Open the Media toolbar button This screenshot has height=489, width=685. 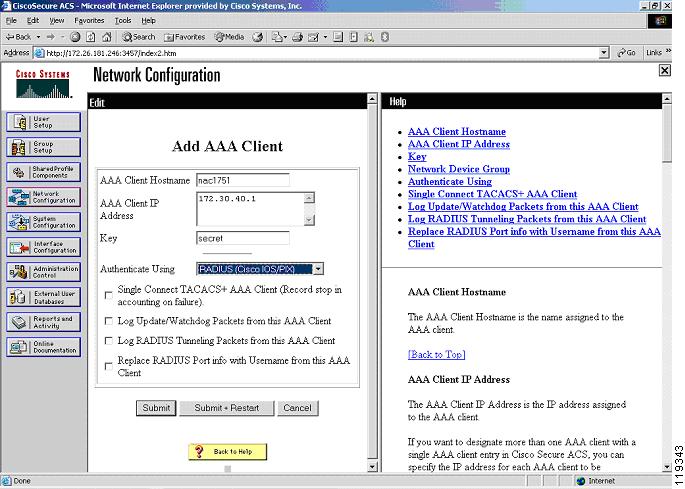[229, 37]
